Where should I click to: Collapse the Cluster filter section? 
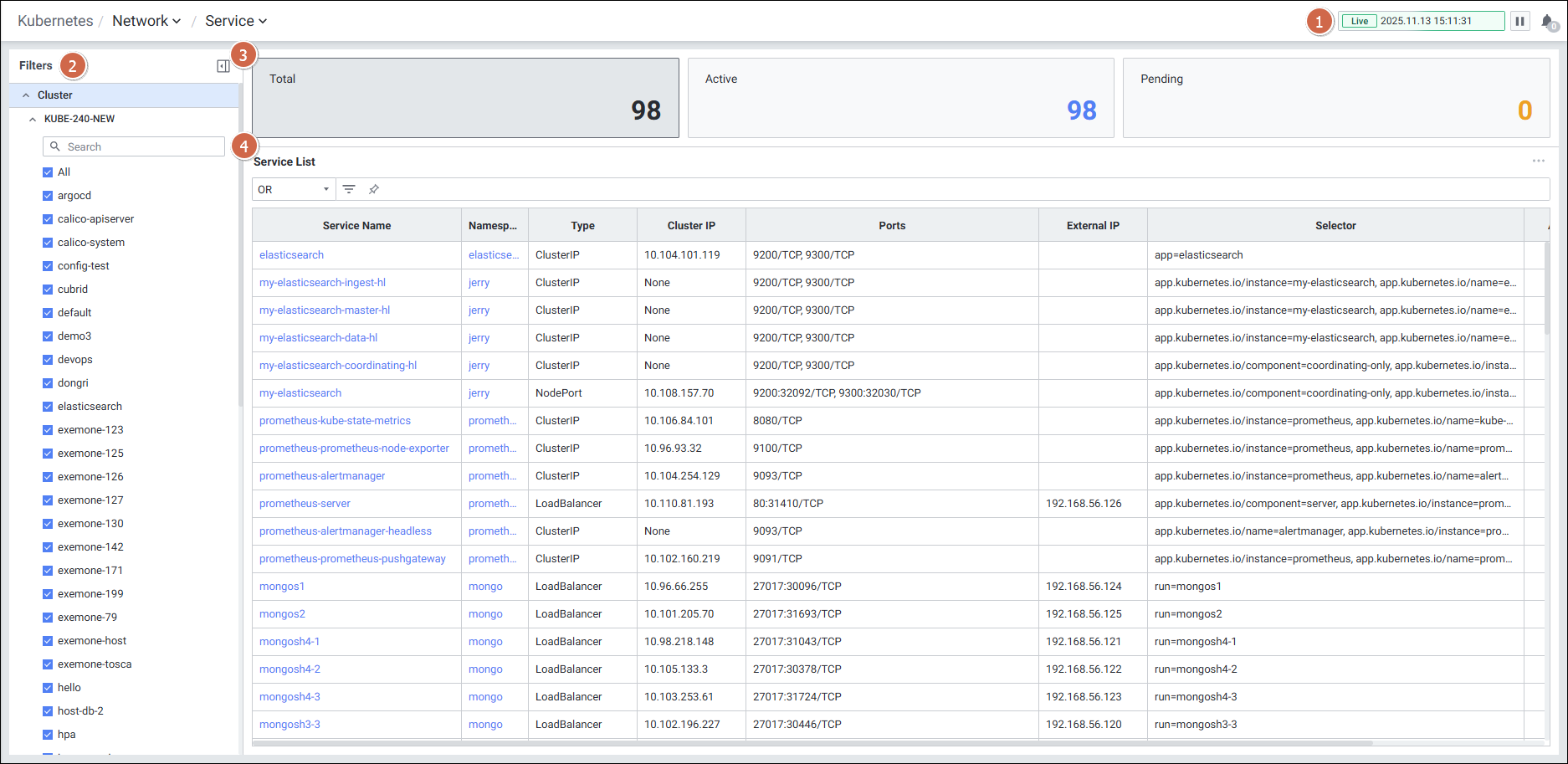point(26,95)
